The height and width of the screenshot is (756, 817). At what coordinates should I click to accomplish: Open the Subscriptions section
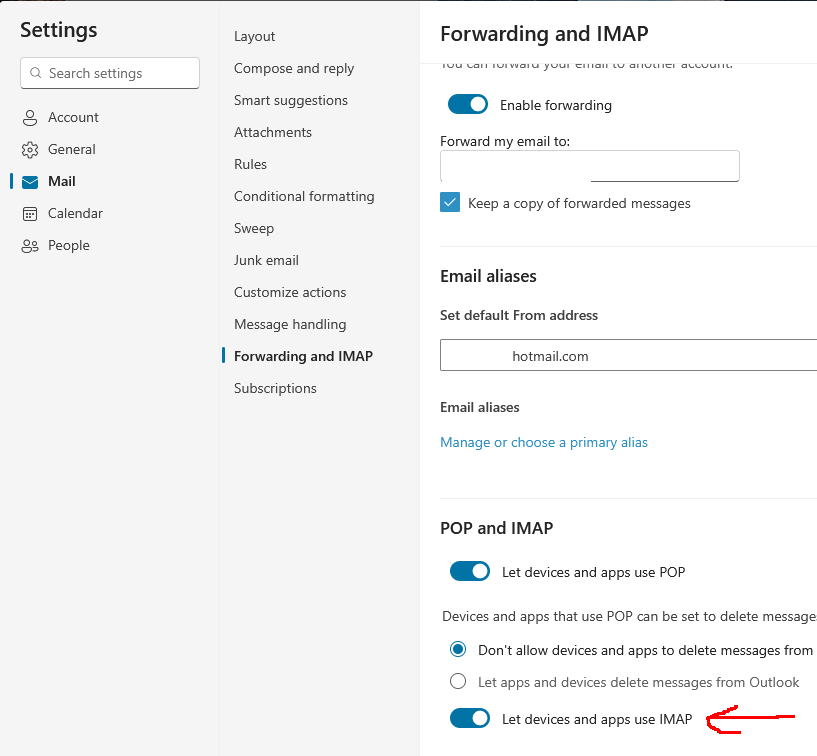coord(275,388)
